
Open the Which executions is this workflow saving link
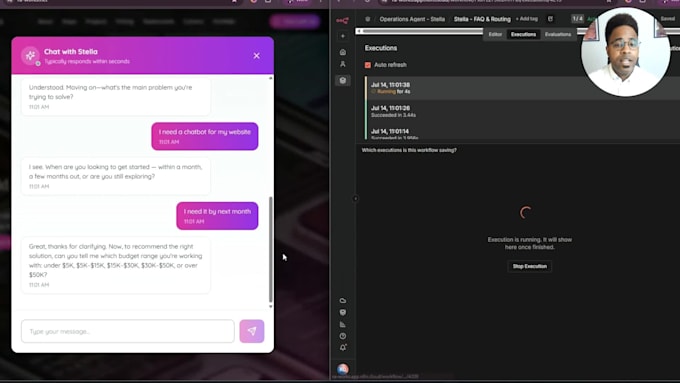pos(409,150)
